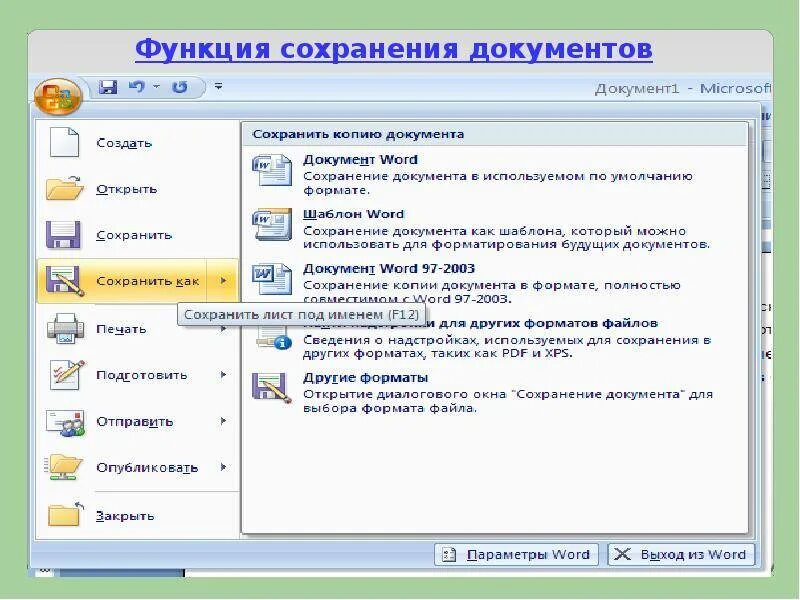Expand the Опубликовать submenu arrow
800x600 pixels.
pos(223,467)
